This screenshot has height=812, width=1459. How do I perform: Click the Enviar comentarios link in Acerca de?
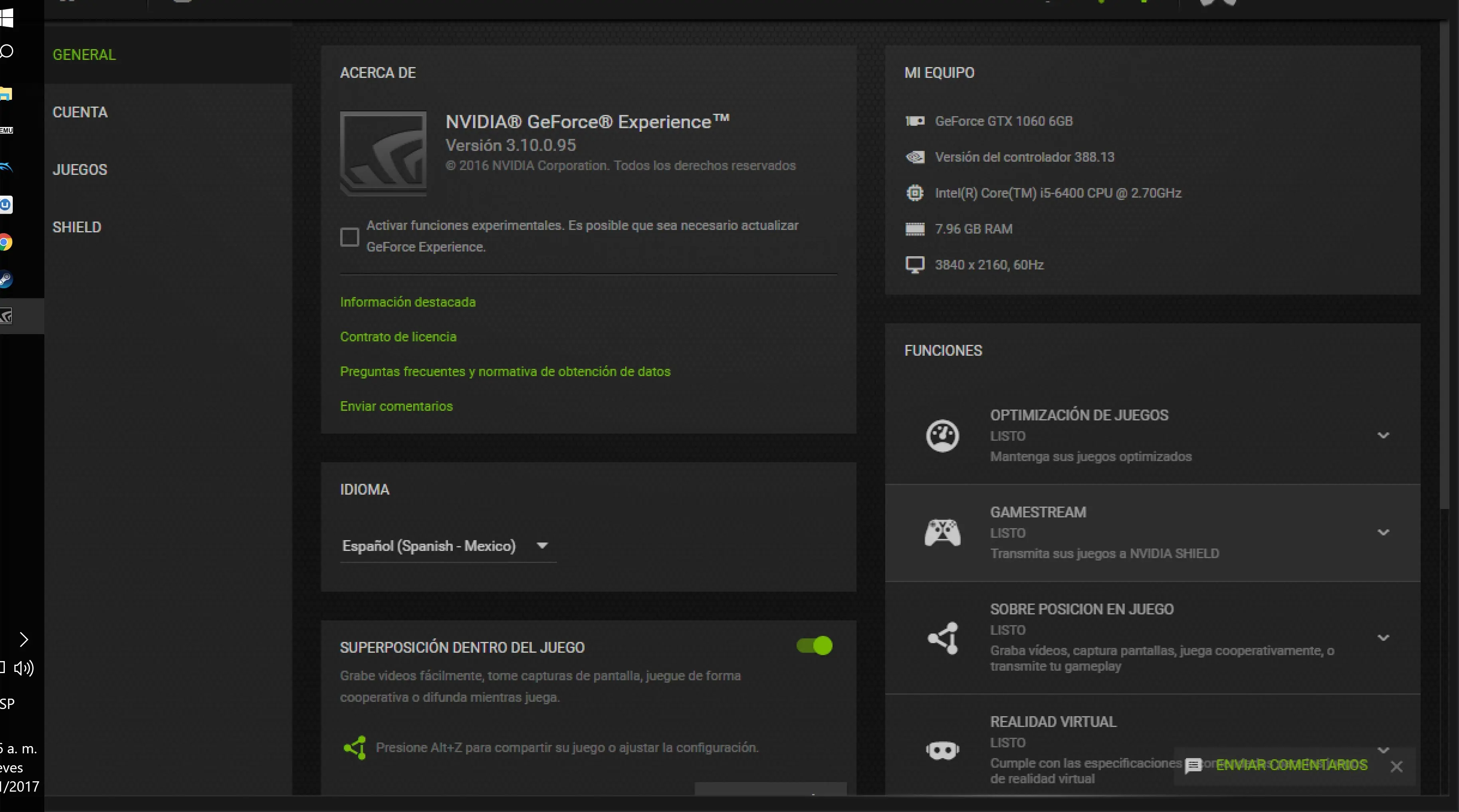coord(396,406)
